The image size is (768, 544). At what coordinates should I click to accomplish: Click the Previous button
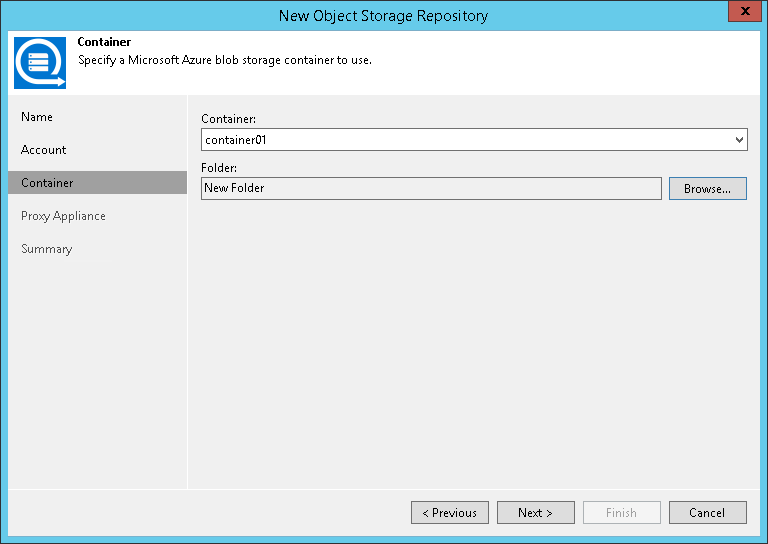450,513
